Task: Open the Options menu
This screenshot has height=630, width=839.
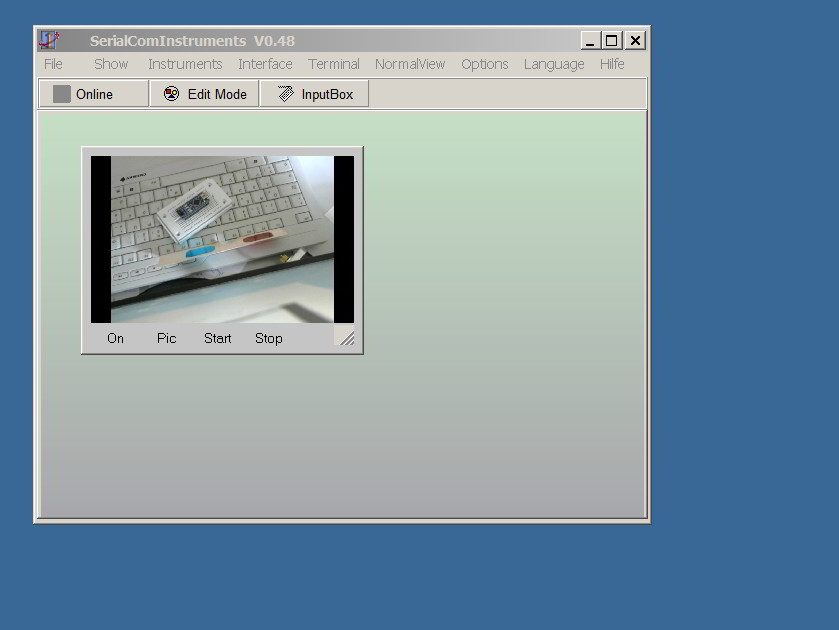Action: 485,64
